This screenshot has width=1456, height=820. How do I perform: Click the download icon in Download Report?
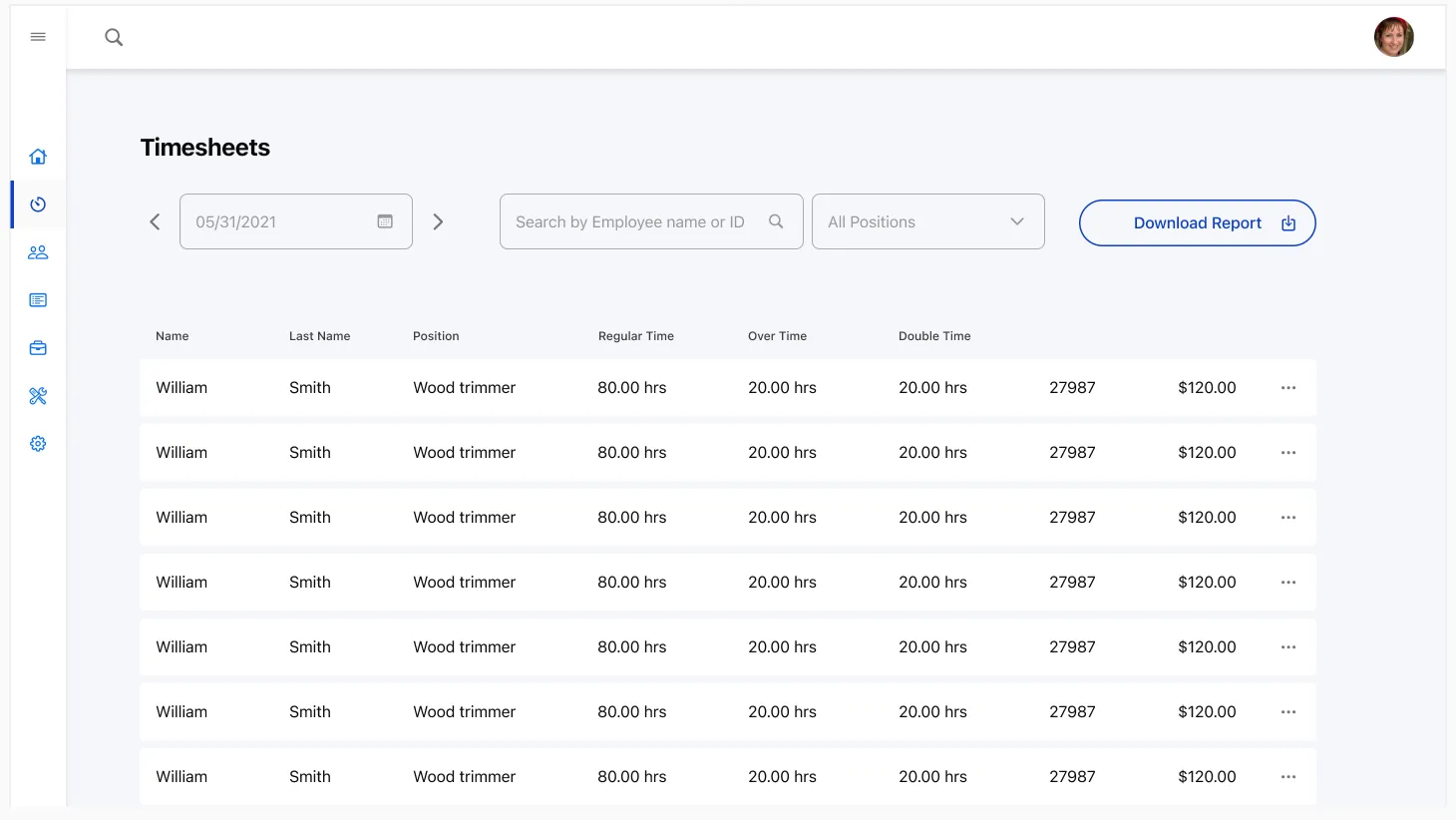coord(1288,223)
